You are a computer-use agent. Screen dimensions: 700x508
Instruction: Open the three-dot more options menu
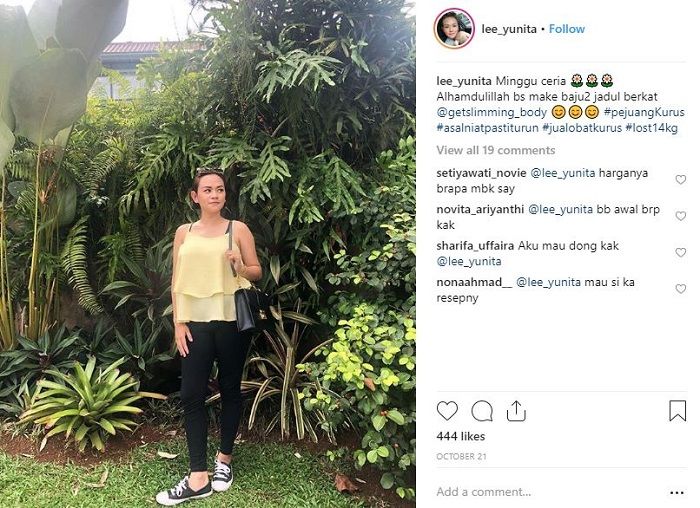[x=677, y=493]
